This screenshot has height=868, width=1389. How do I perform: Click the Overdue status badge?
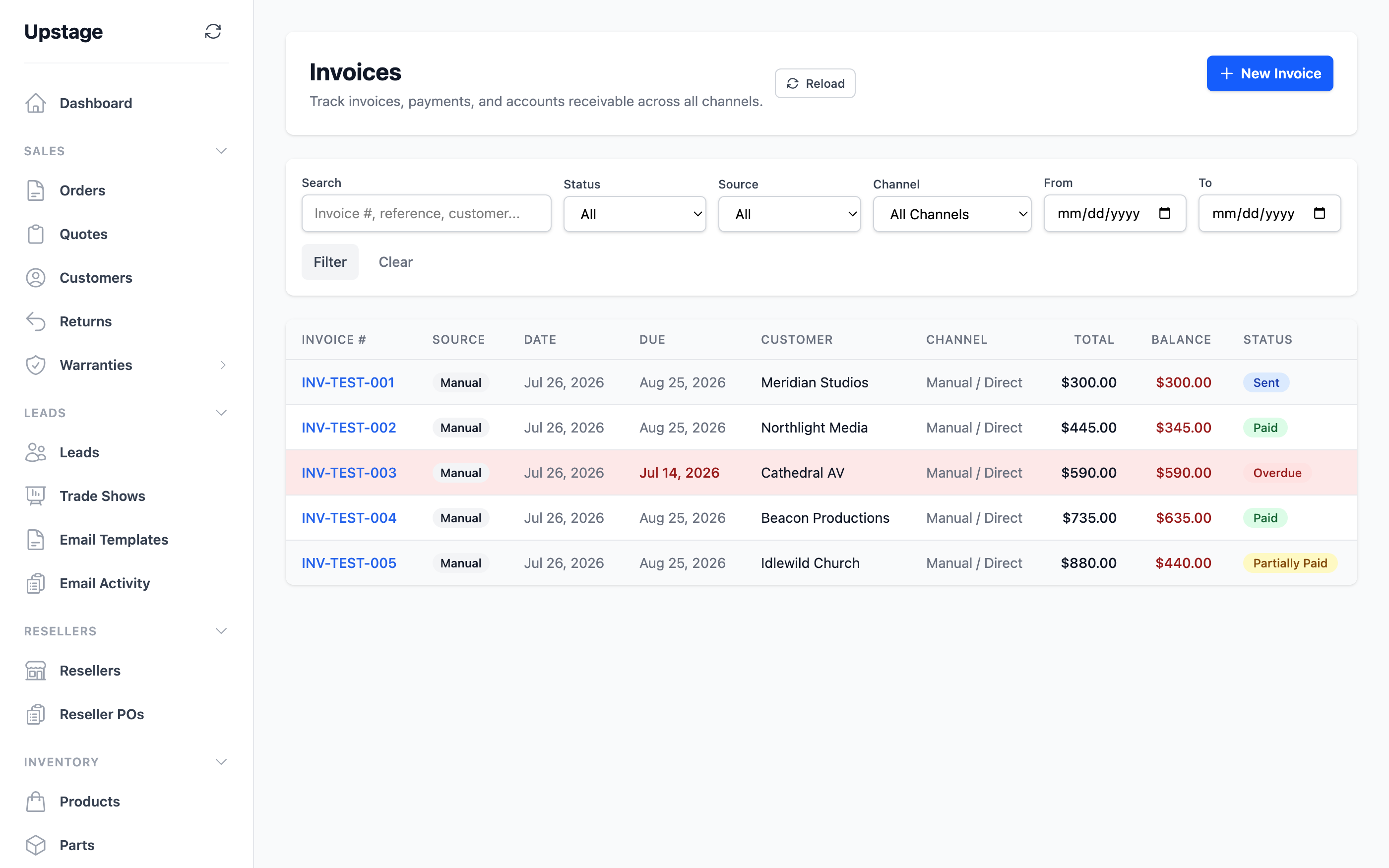[1277, 473]
